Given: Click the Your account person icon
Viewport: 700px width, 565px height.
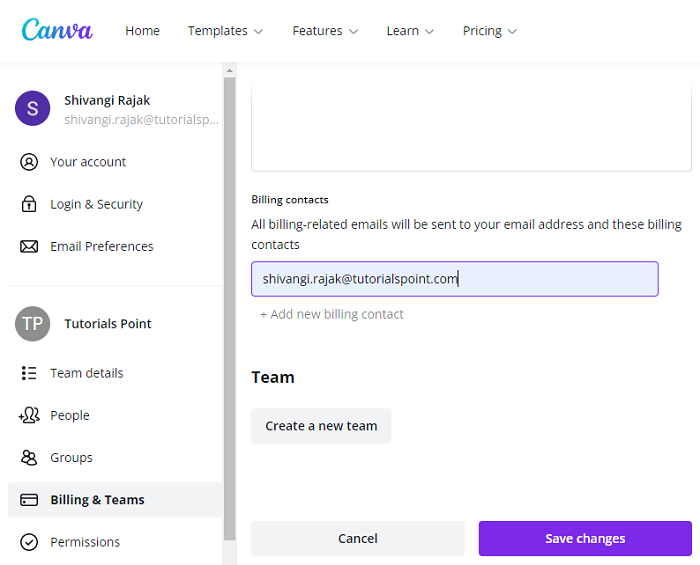Looking at the screenshot, I should click(29, 162).
